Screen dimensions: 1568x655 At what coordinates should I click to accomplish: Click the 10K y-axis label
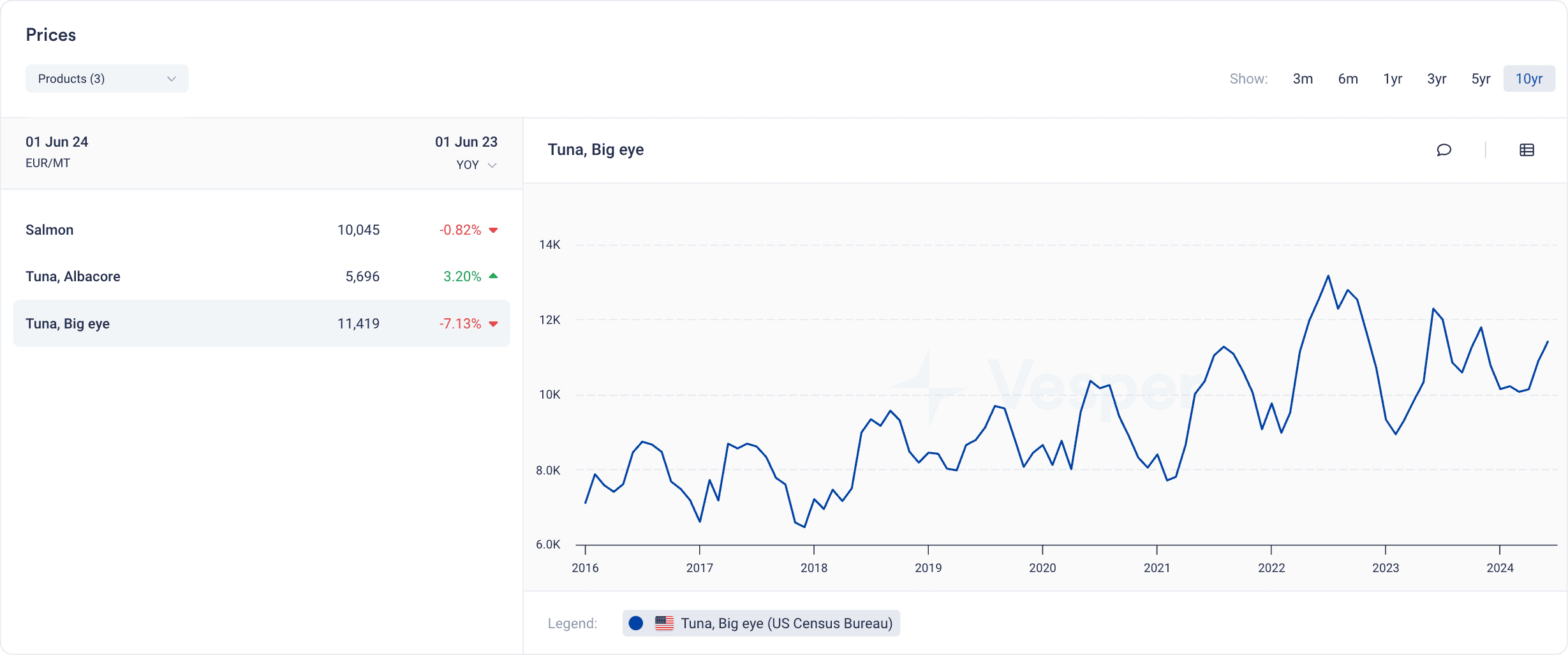tap(549, 394)
